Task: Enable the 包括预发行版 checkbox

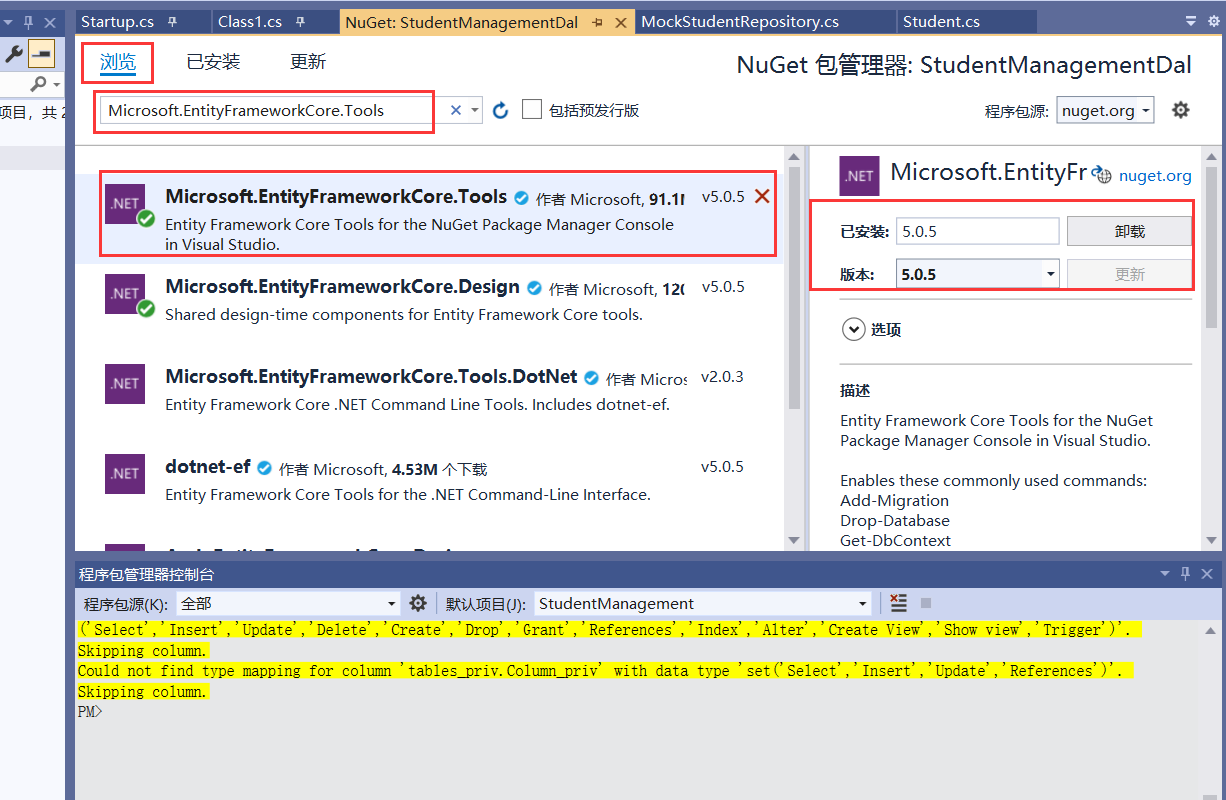Action: [x=531, y=110]
